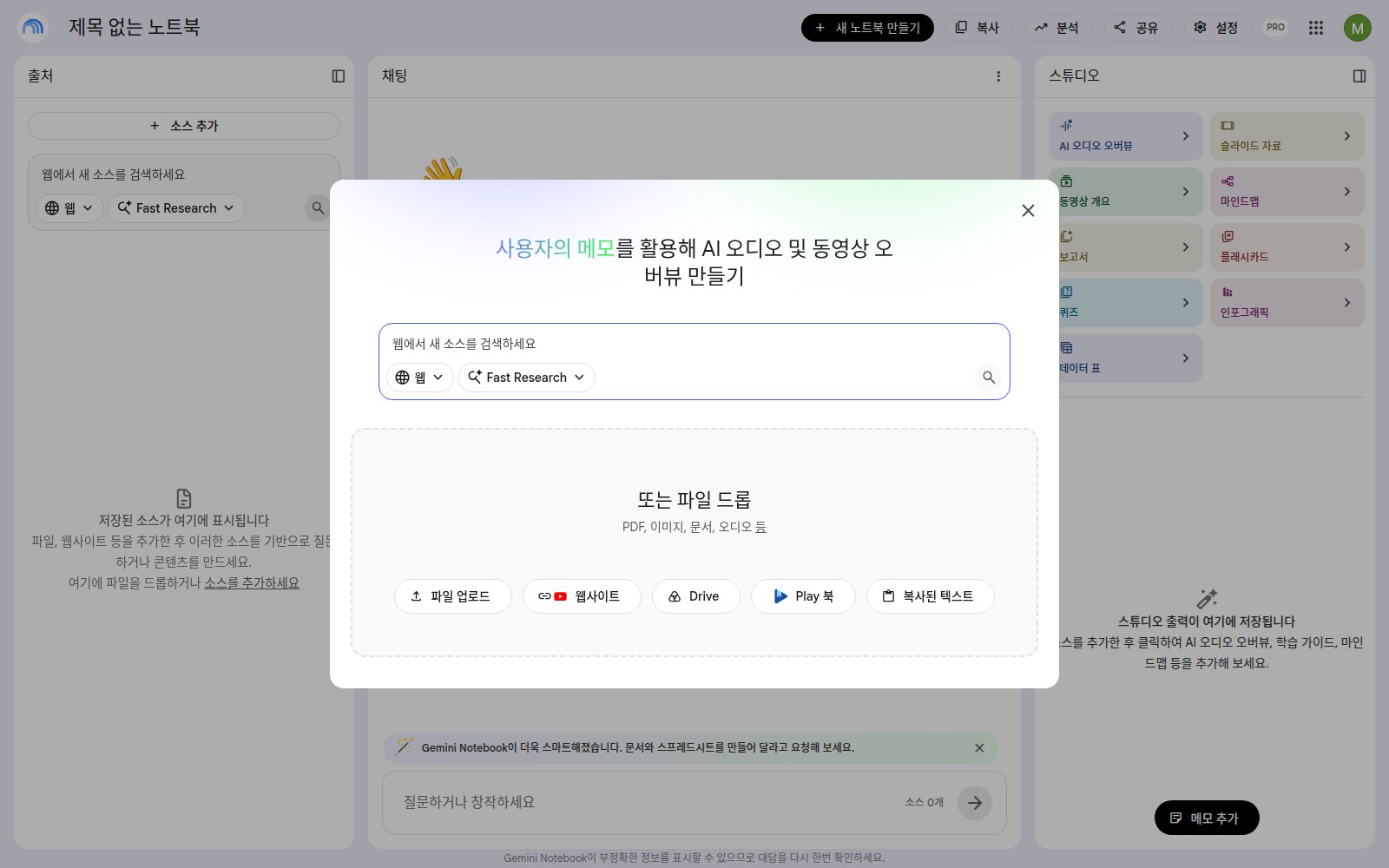Click the PRO badge
This screenshot has height=868, width=1389.
(x=1275, y=28)
